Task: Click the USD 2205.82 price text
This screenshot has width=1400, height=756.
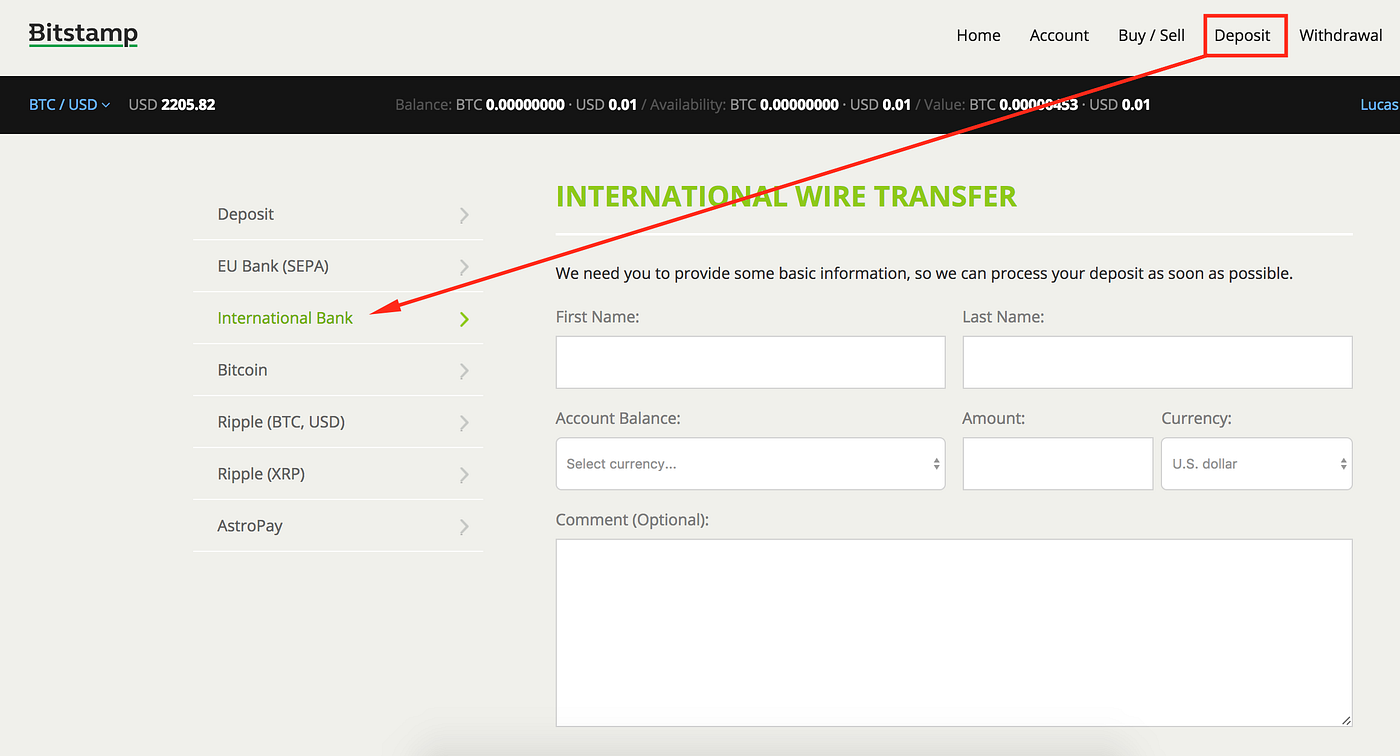Action: [172, 104]
